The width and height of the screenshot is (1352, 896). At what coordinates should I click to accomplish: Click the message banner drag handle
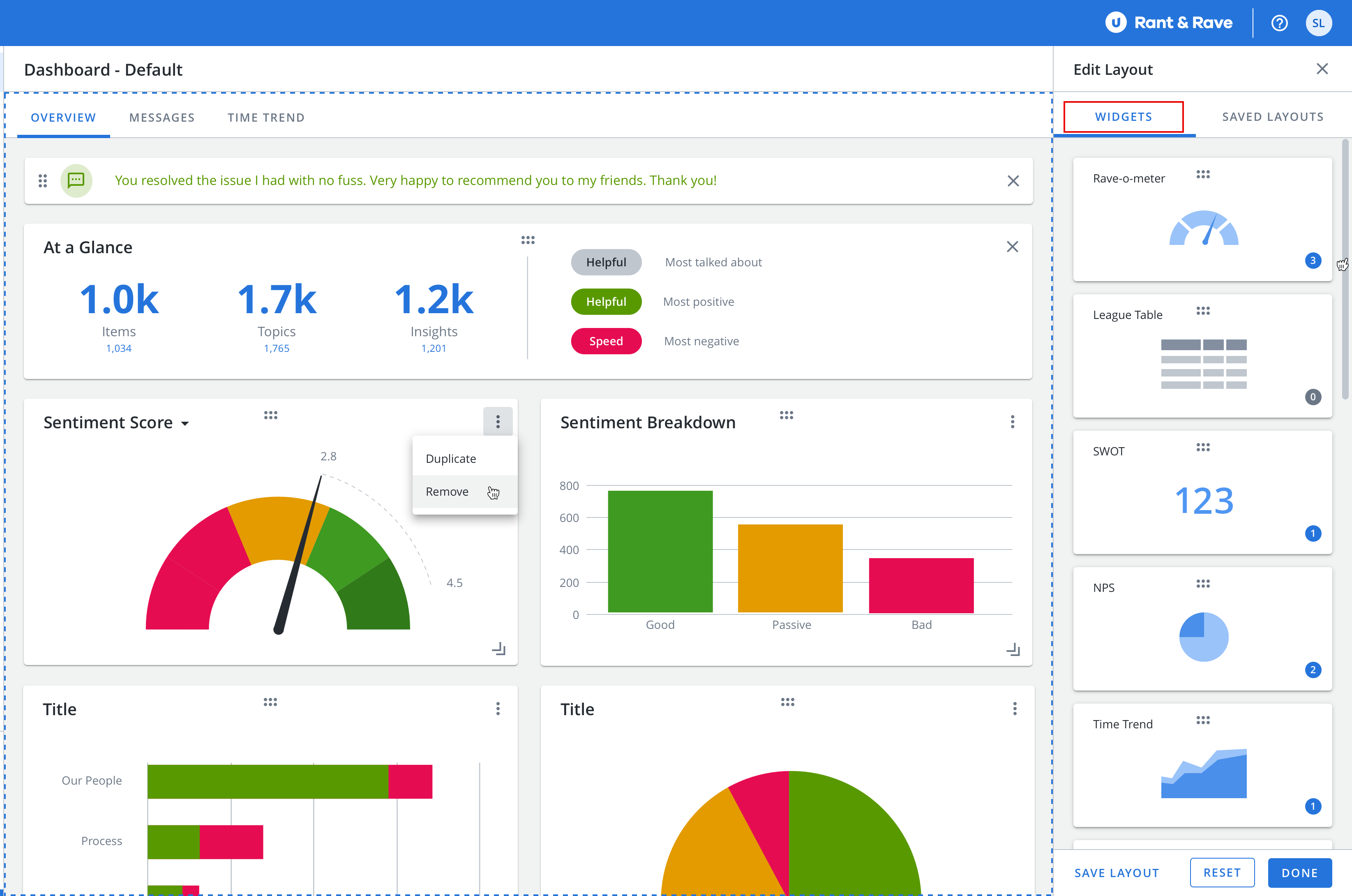point(42,180)
